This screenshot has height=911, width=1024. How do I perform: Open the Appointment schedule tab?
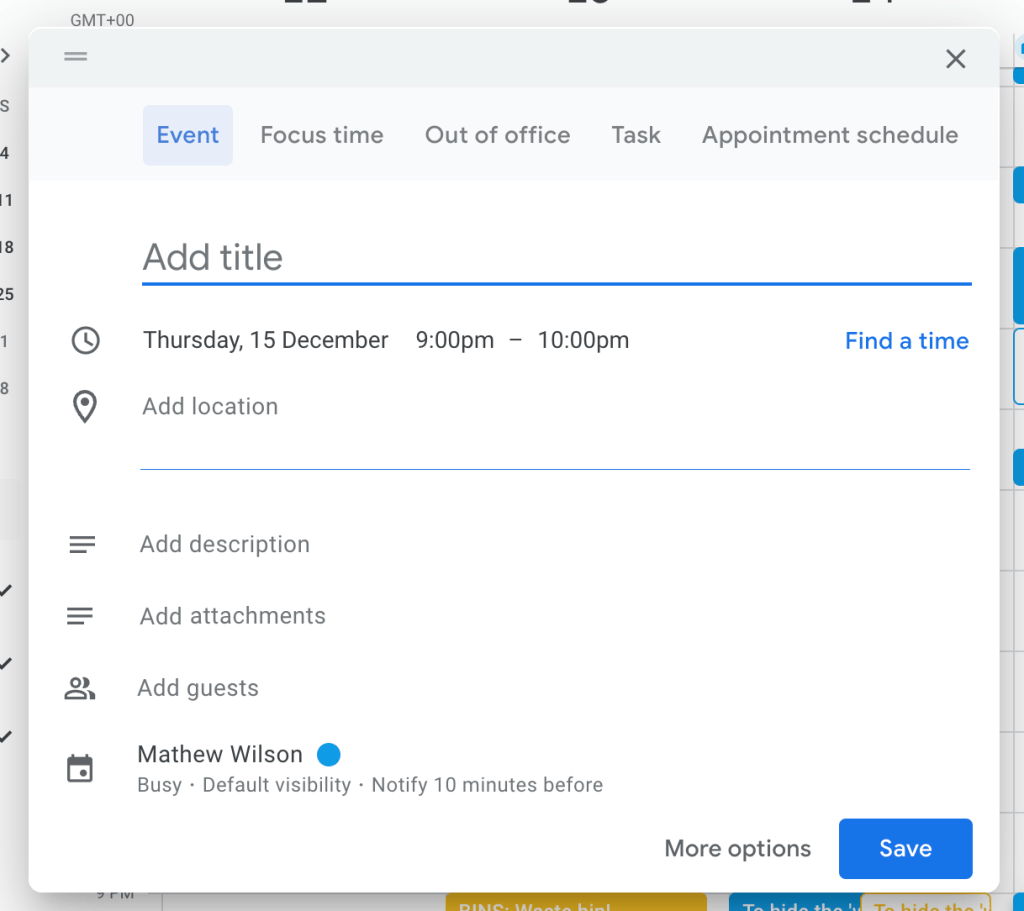(830, 135)
